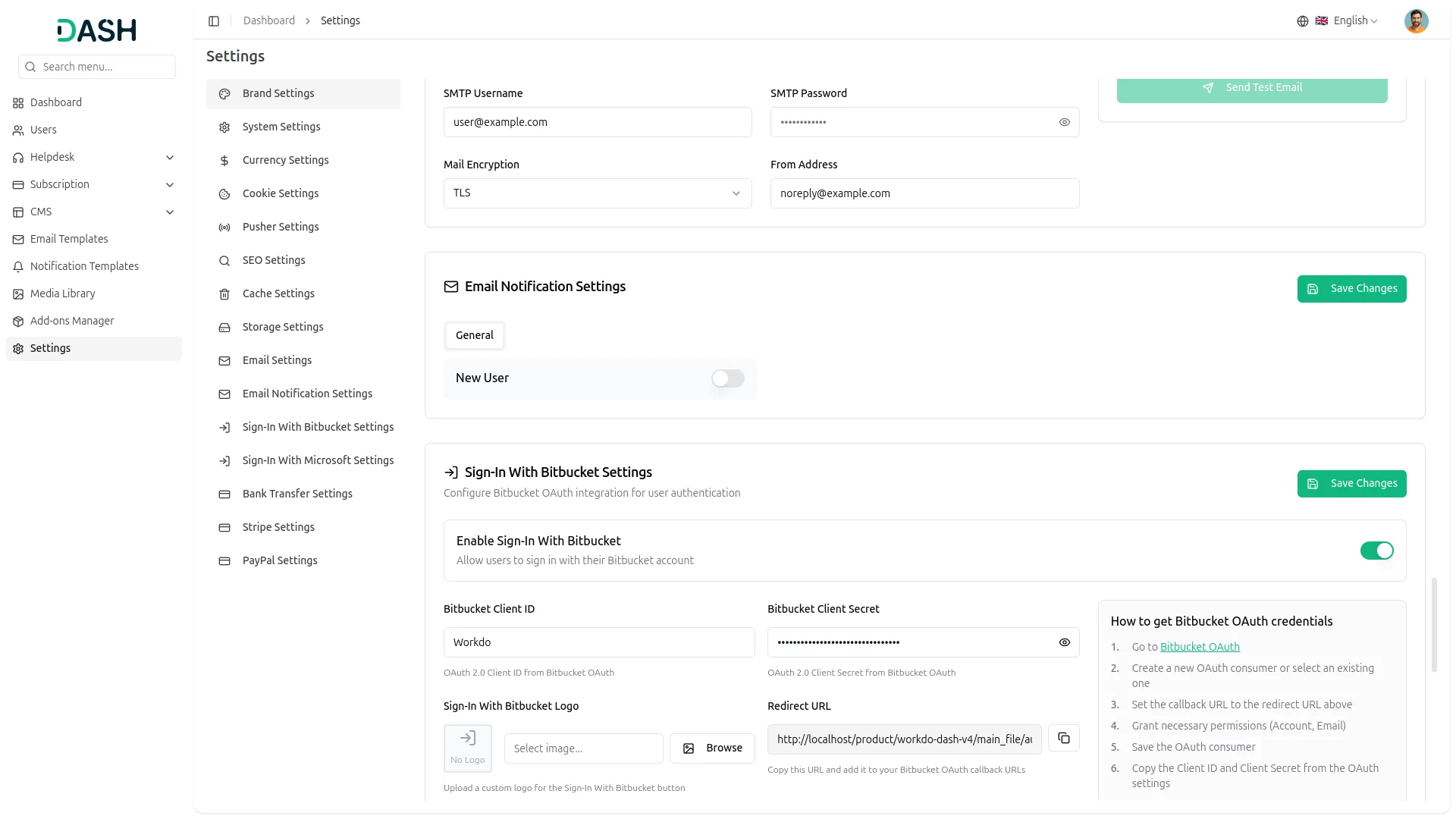1456x819 pixels.
Task: Expand the Helpdesk menu
Action: tap(170, 157)
